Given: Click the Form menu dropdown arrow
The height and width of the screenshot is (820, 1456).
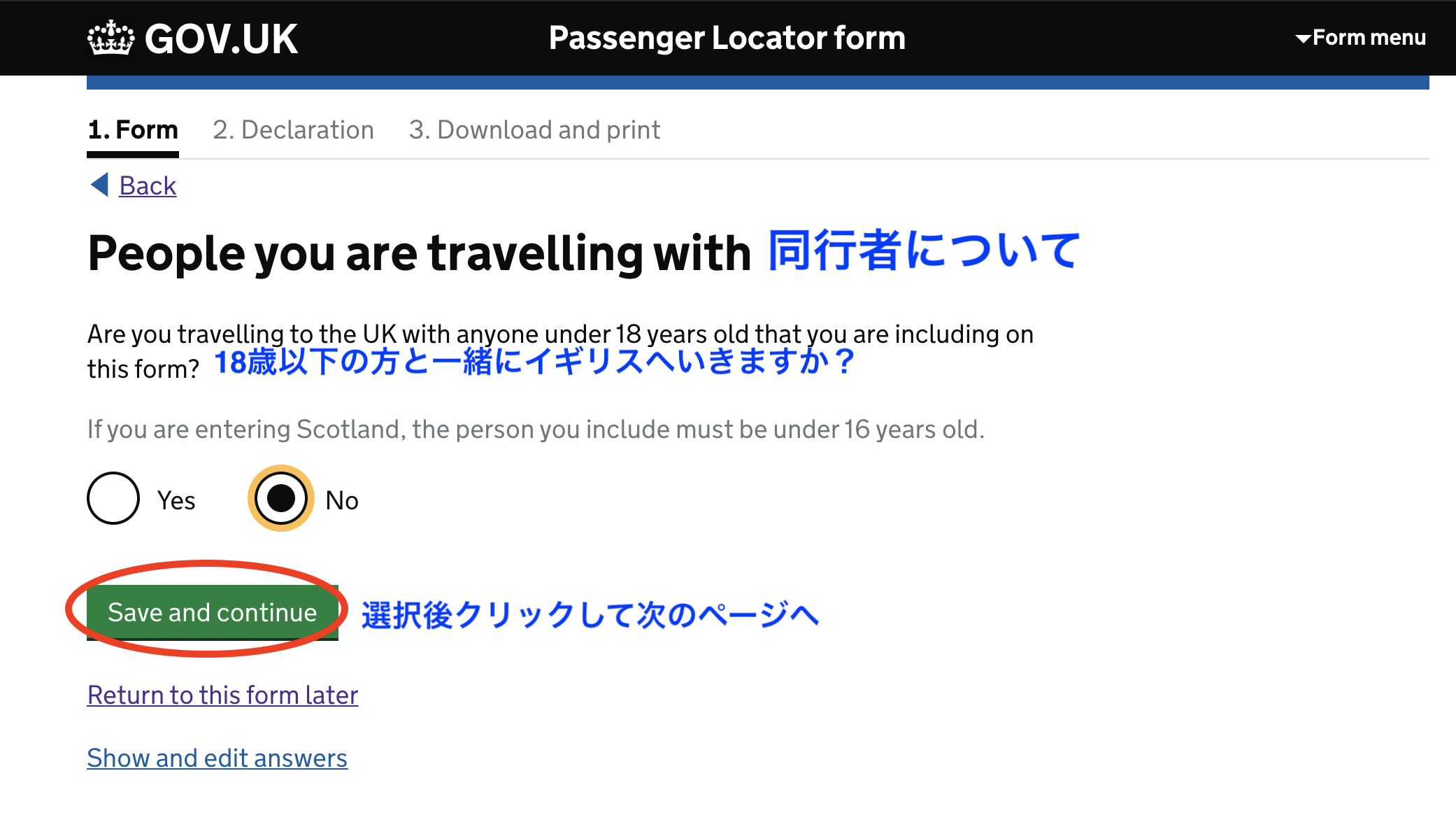Looking at the screenshot, I should tap(1302, 38).
